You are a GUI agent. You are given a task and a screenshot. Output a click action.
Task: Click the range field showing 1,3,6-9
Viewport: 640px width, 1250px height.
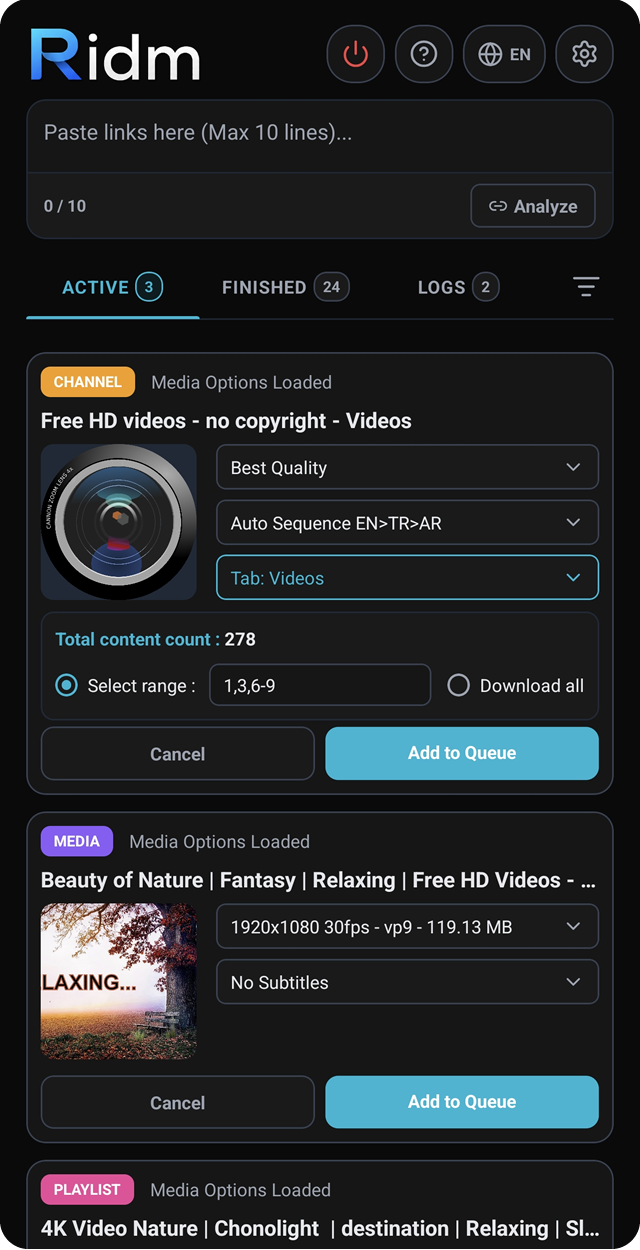320,686
